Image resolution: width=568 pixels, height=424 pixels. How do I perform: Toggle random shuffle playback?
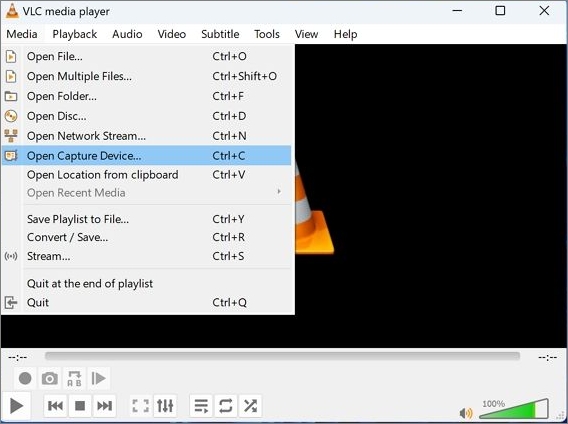point(250,406)
